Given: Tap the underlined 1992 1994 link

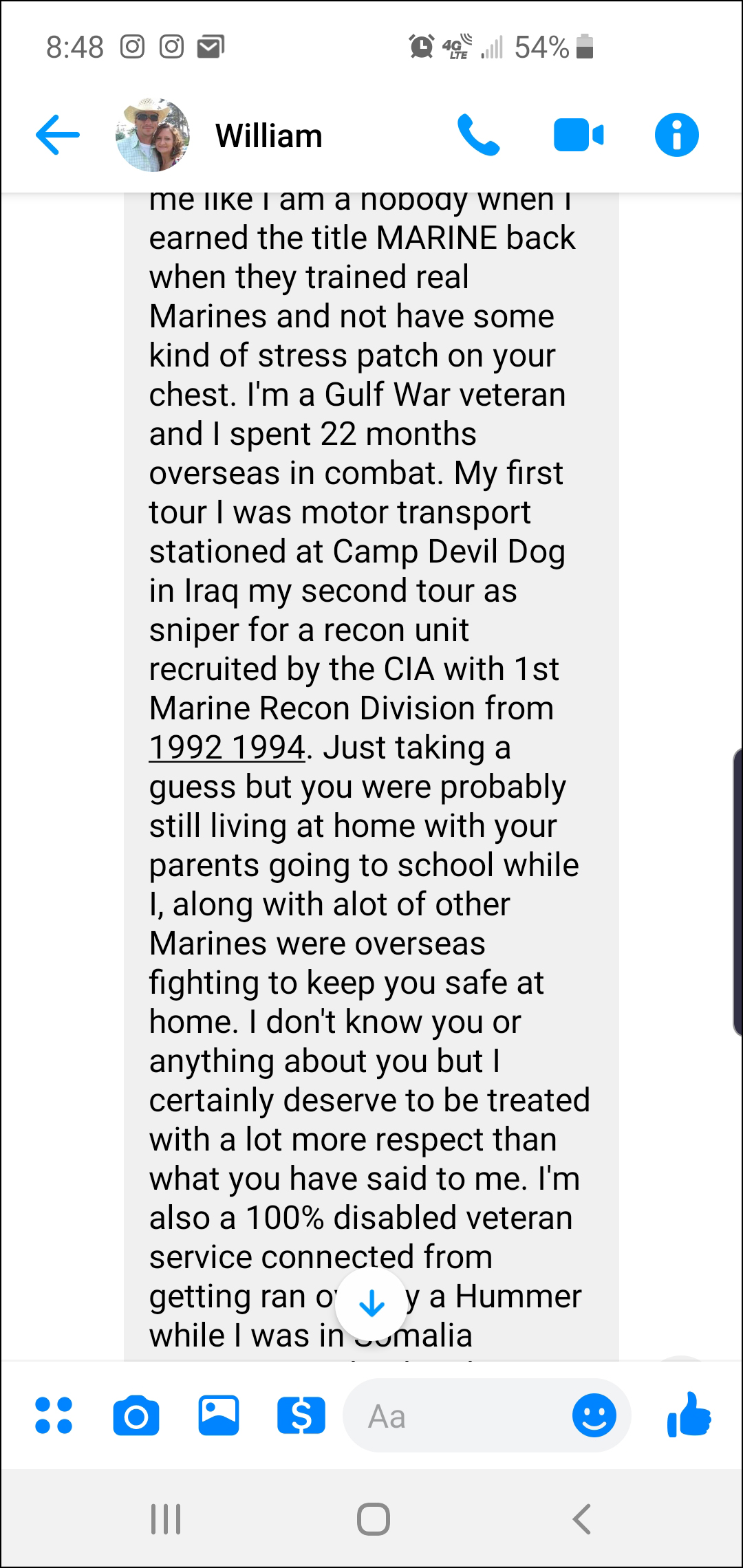Looking at the screenshot, I should pos(227,748).
